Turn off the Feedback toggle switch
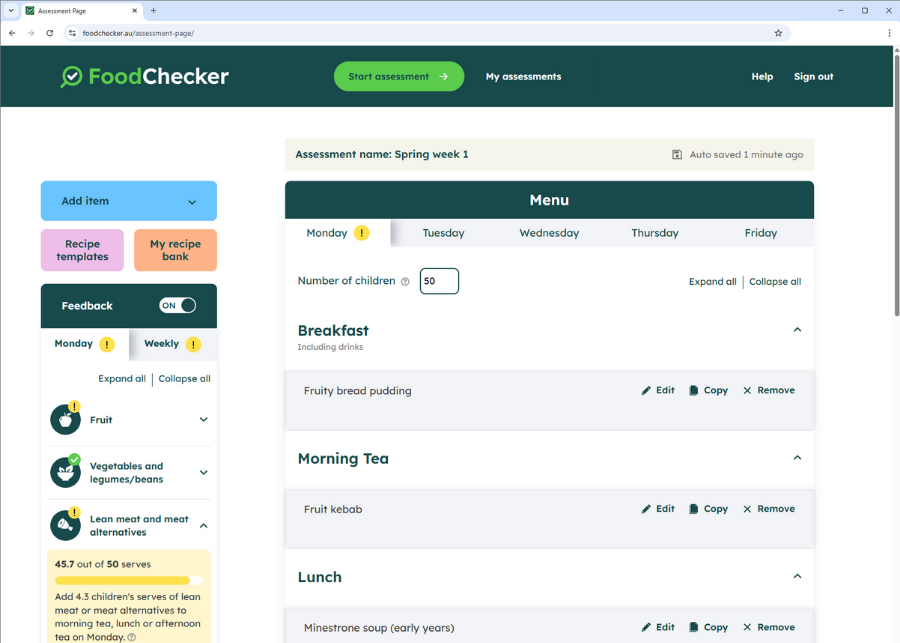Screen dimensions: 900x643 (x=178, y=306)
